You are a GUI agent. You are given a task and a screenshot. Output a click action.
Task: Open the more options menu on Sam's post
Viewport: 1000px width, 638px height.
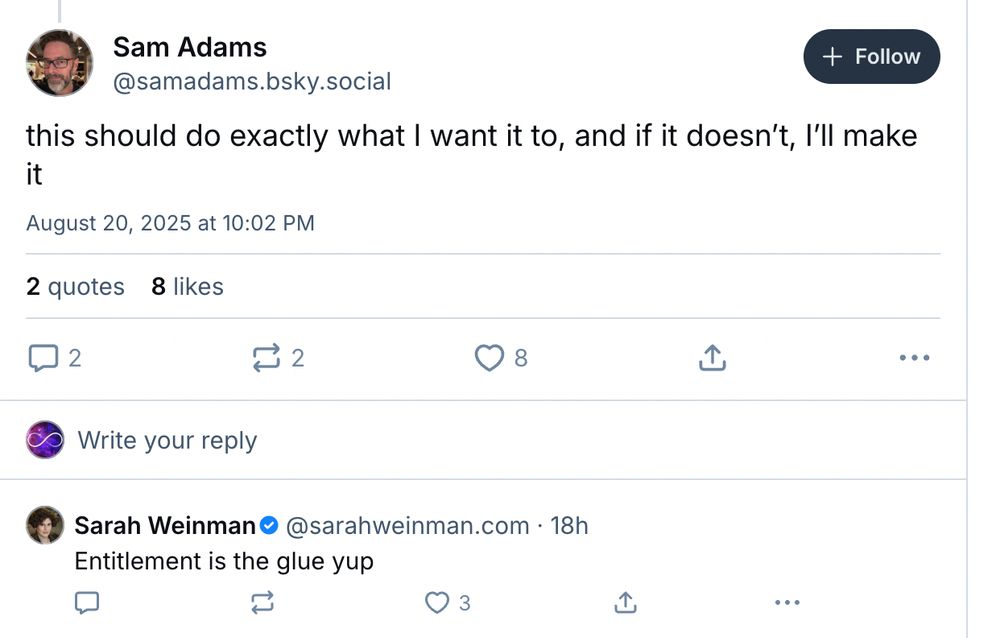tap(914, 357)
